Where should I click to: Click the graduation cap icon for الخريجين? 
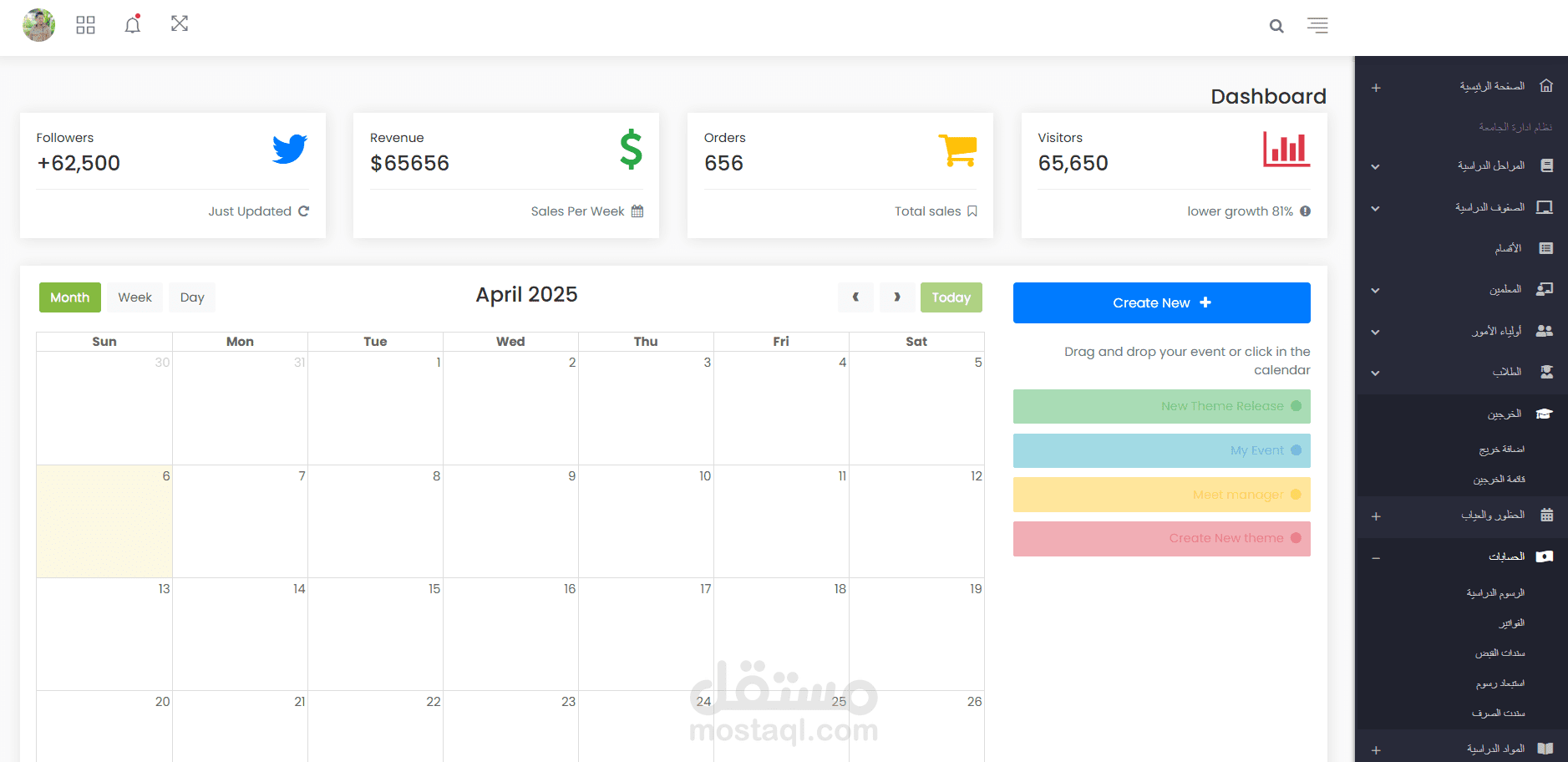tap(1545, 414)
